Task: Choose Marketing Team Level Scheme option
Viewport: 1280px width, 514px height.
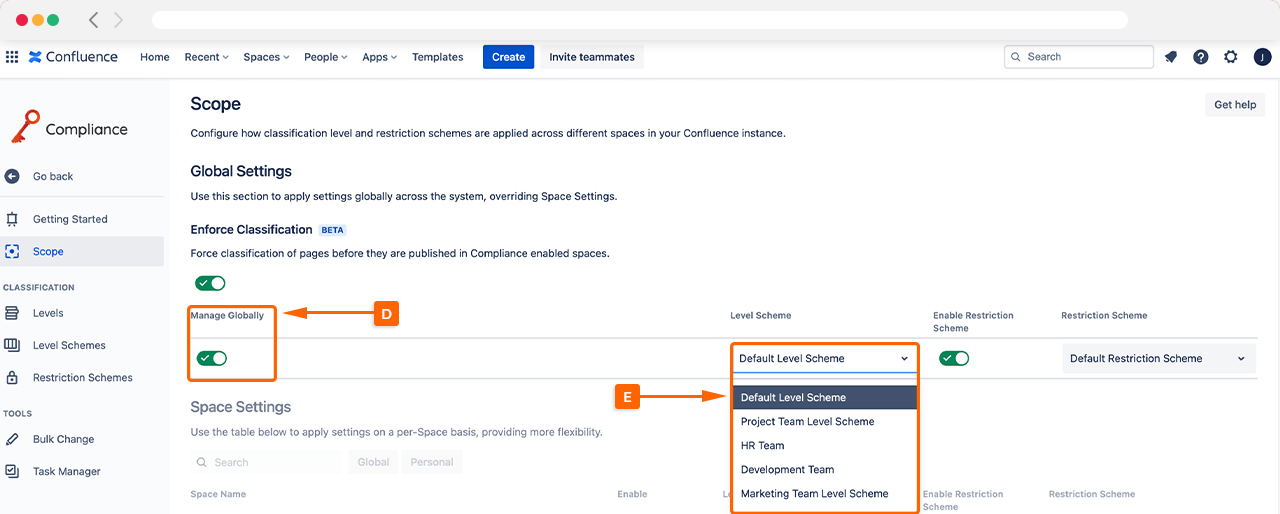Action: (814, 494)
